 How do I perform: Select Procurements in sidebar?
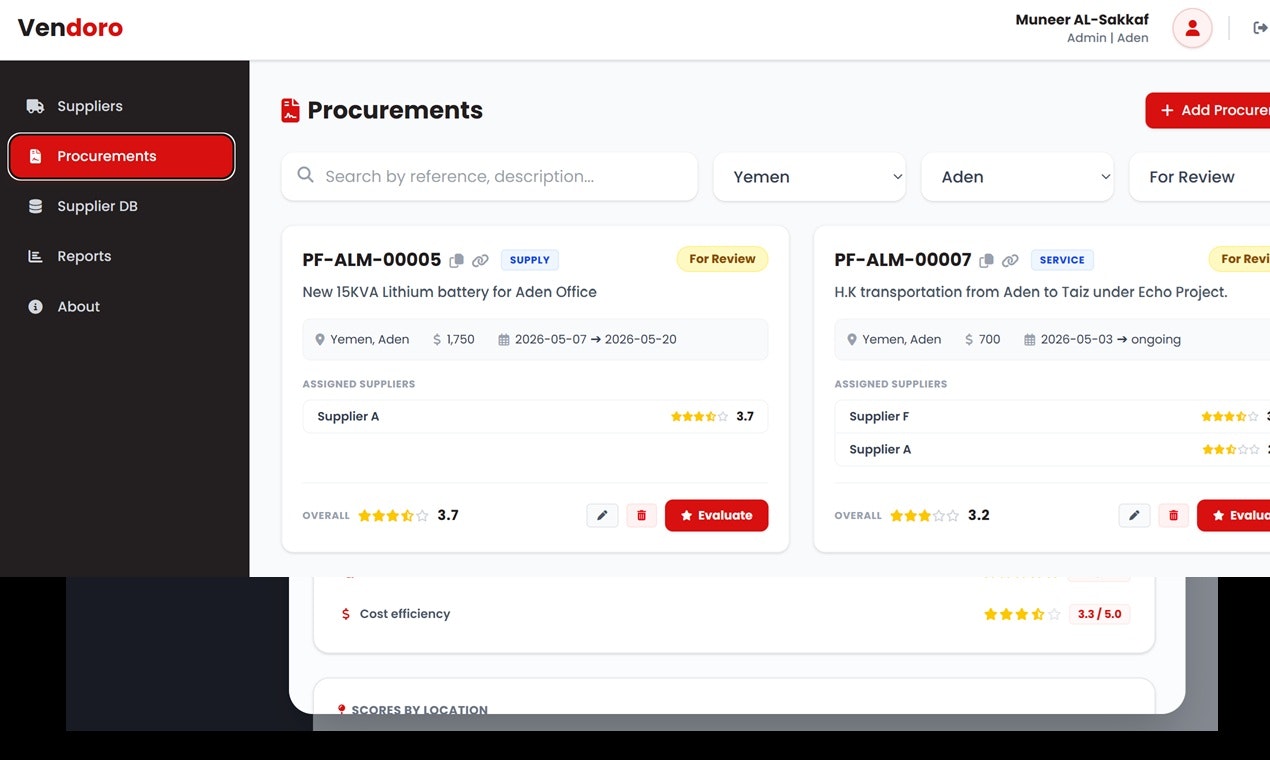122,156
